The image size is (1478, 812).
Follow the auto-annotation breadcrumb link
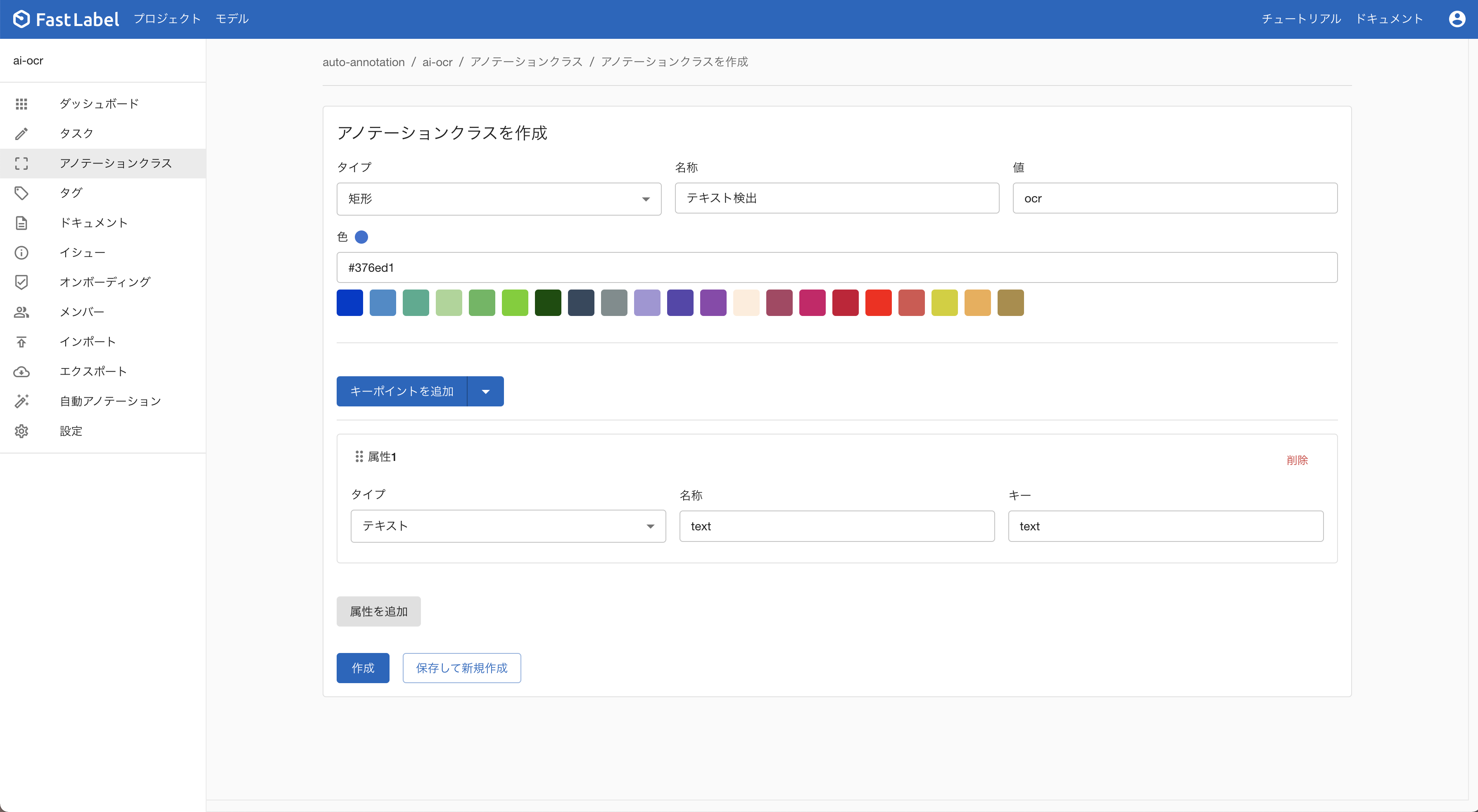364,62
